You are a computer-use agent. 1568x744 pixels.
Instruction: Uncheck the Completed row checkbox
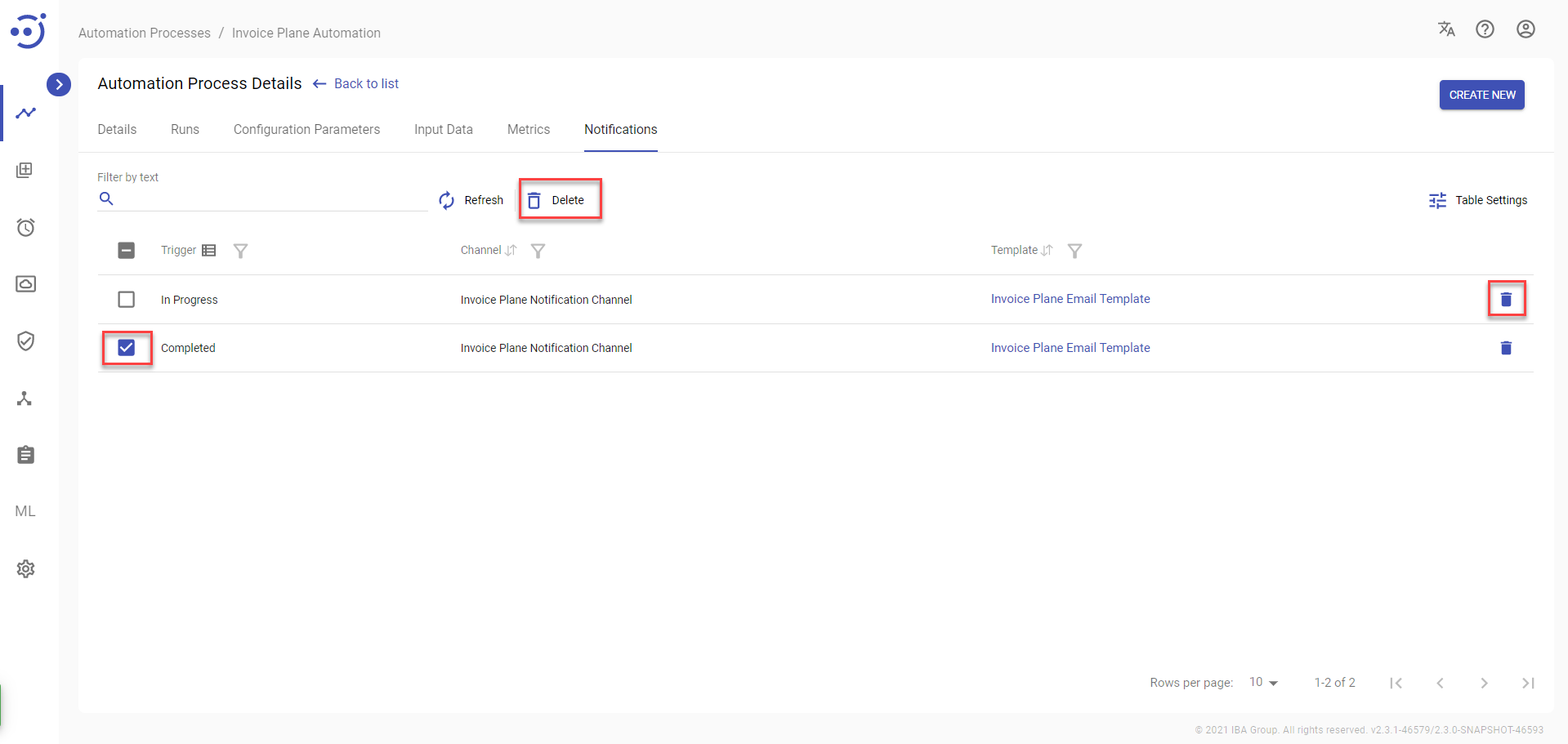pos(126,348)
